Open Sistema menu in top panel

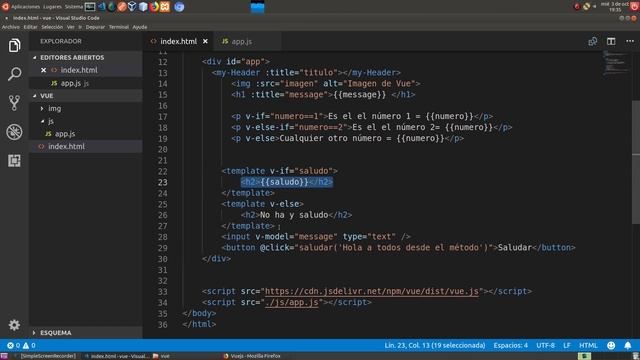click(73, 7)
